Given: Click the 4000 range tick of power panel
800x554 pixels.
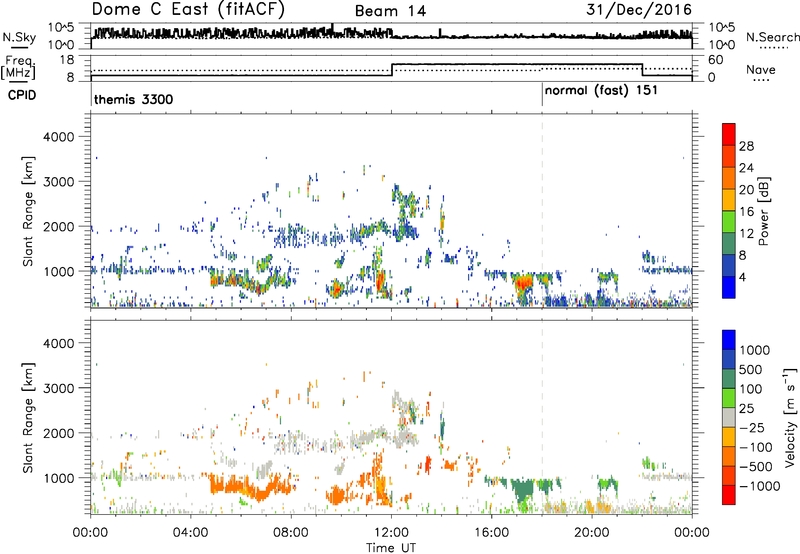Looking at the screenshot, I should click(x=59, y=137).
